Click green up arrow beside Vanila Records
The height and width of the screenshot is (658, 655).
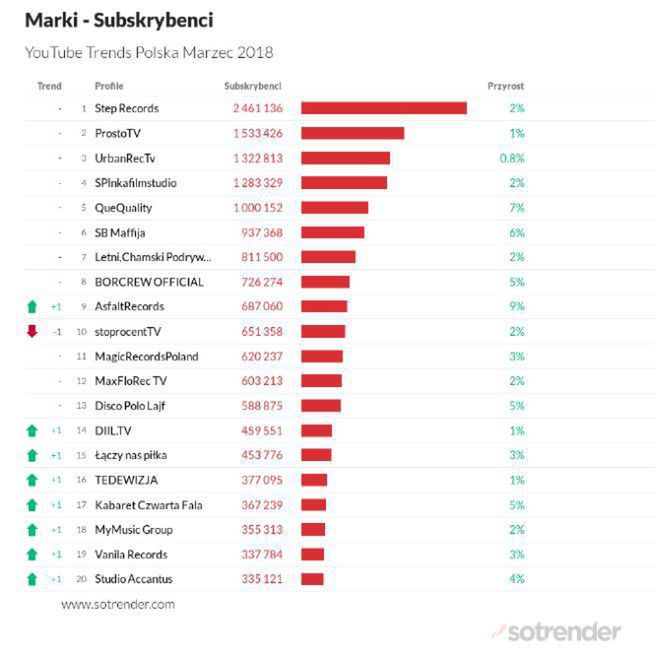(x=32, y=554)
